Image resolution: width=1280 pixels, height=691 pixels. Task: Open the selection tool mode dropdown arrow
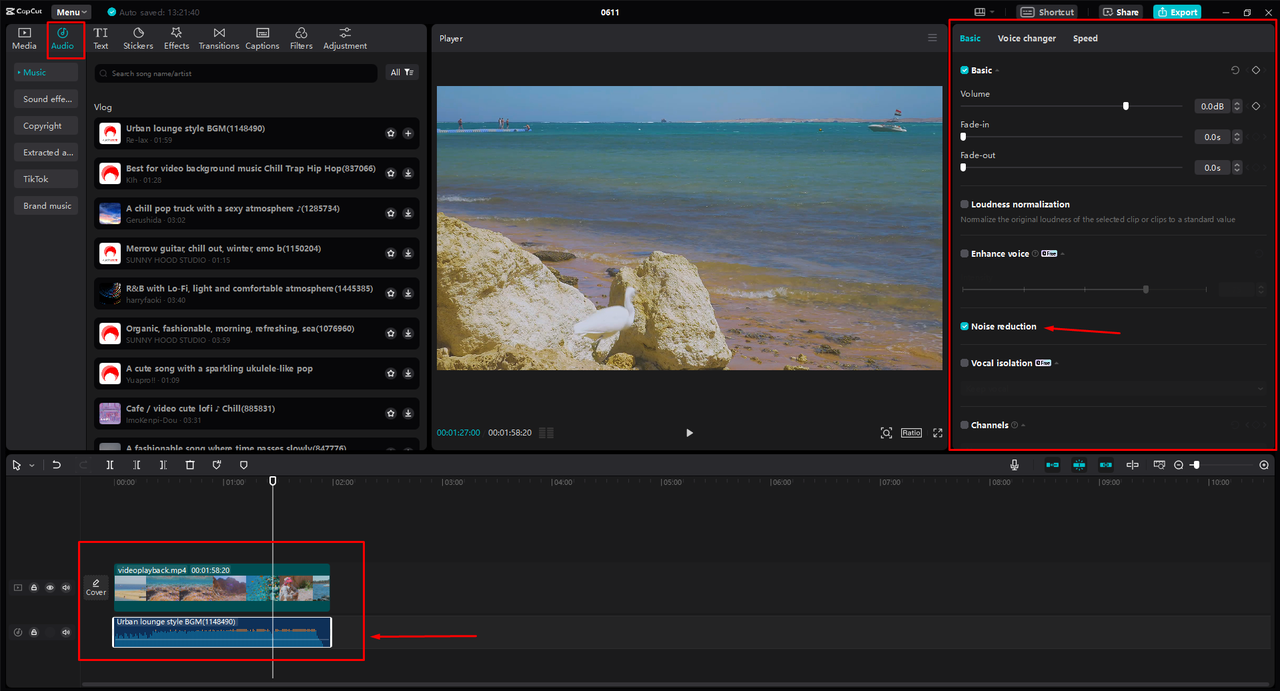click(31, 465)
